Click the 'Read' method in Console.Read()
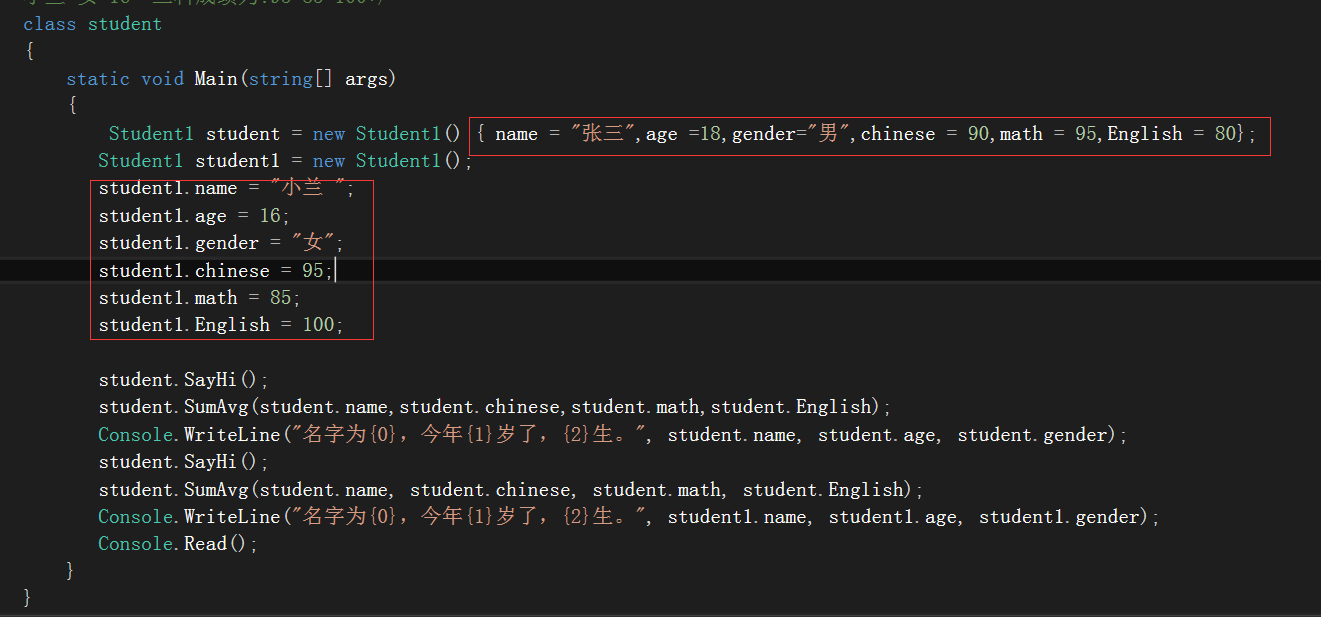This screenshot has height=617, width=1321. coord(205,544)
